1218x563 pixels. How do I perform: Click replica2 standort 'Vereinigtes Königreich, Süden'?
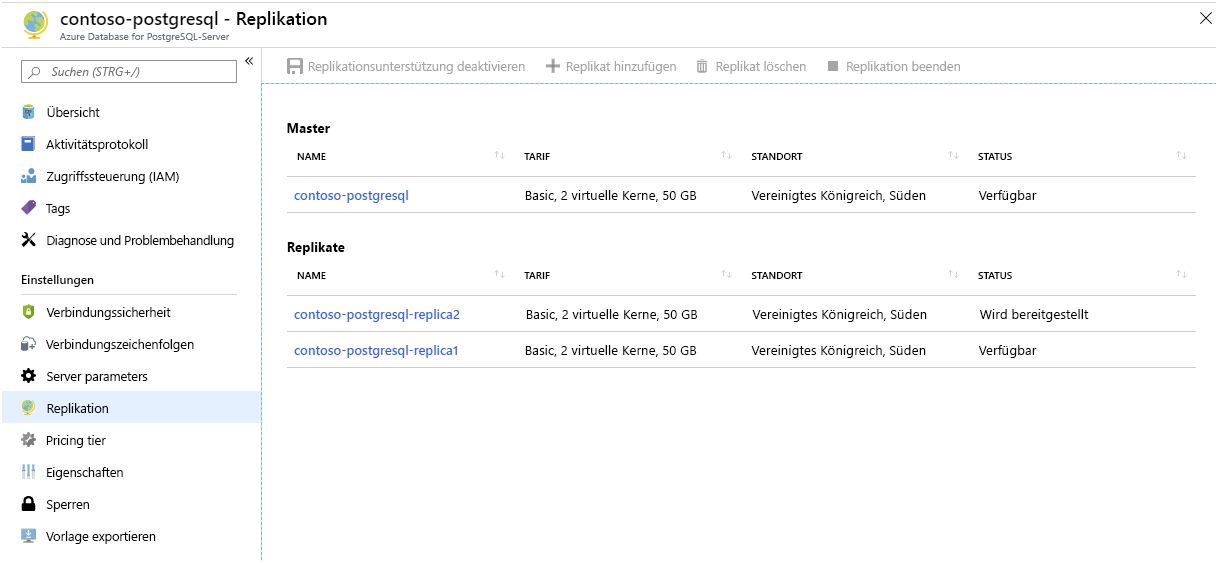click(x=840, y=314)
